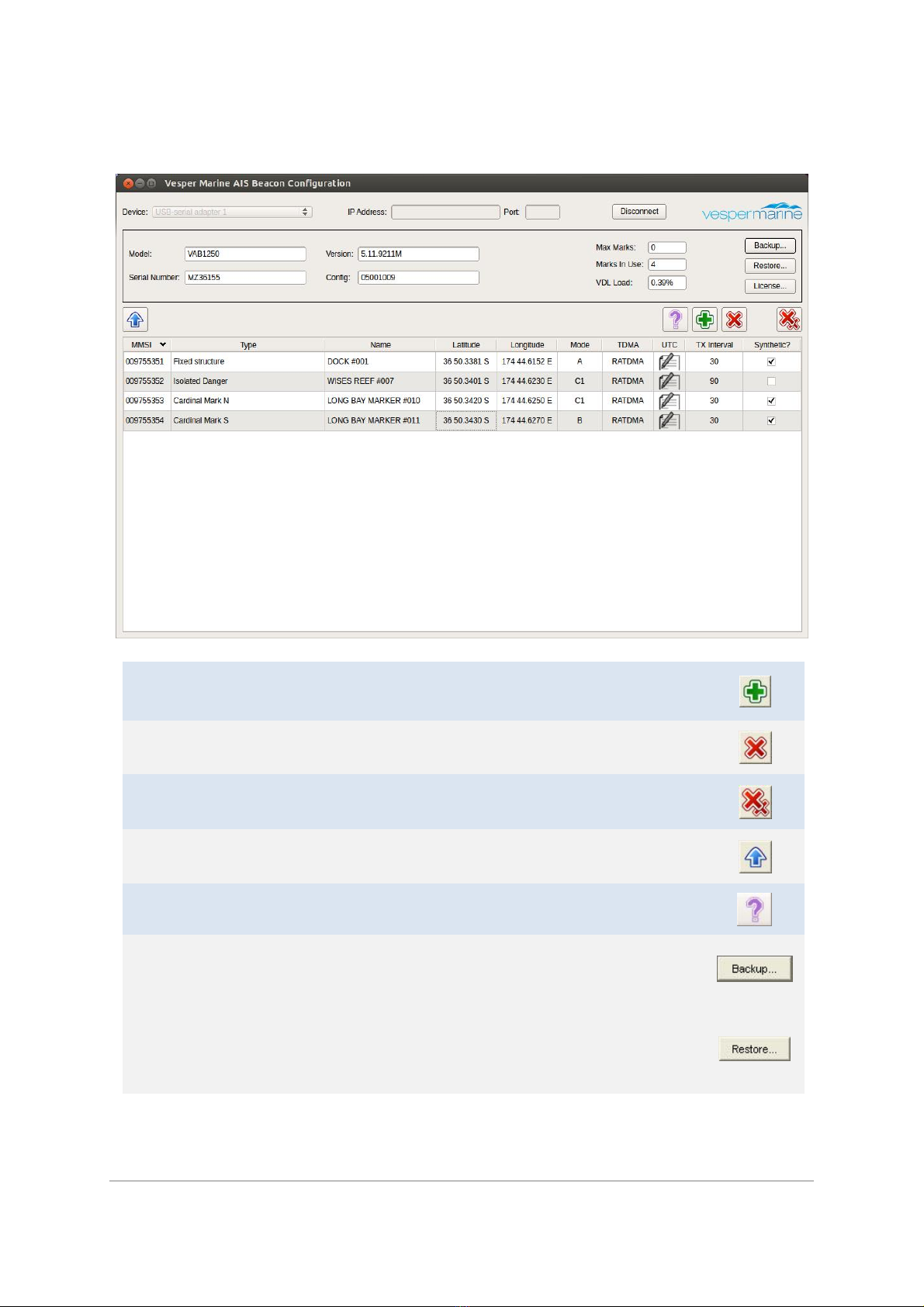Select the name cell WISES REEF #007
924x1307 pixels.
click(380, 381)
